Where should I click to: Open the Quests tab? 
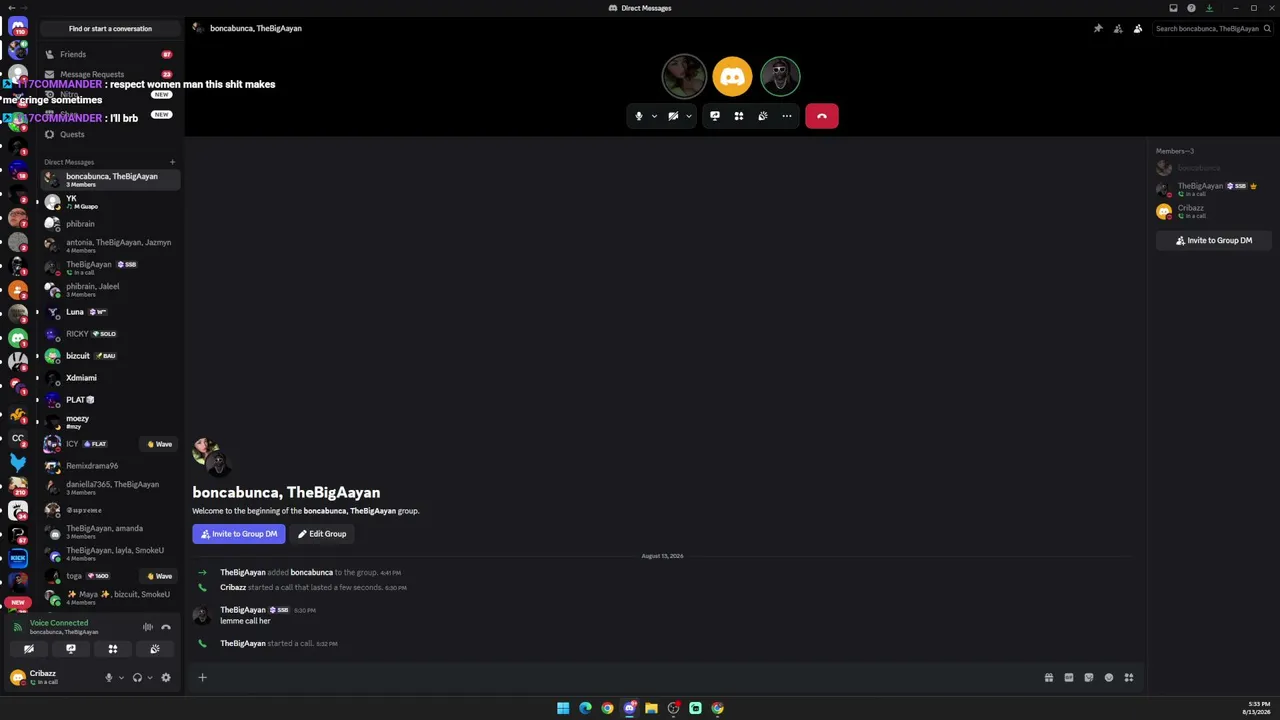pos(108,134)
